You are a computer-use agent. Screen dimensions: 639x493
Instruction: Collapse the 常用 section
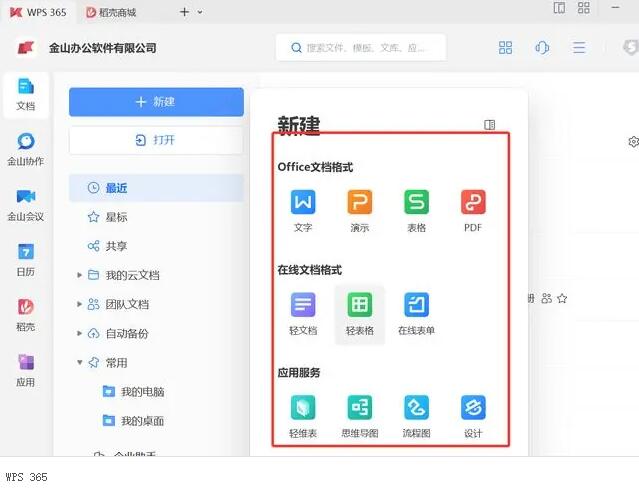(x=80, y=363)
